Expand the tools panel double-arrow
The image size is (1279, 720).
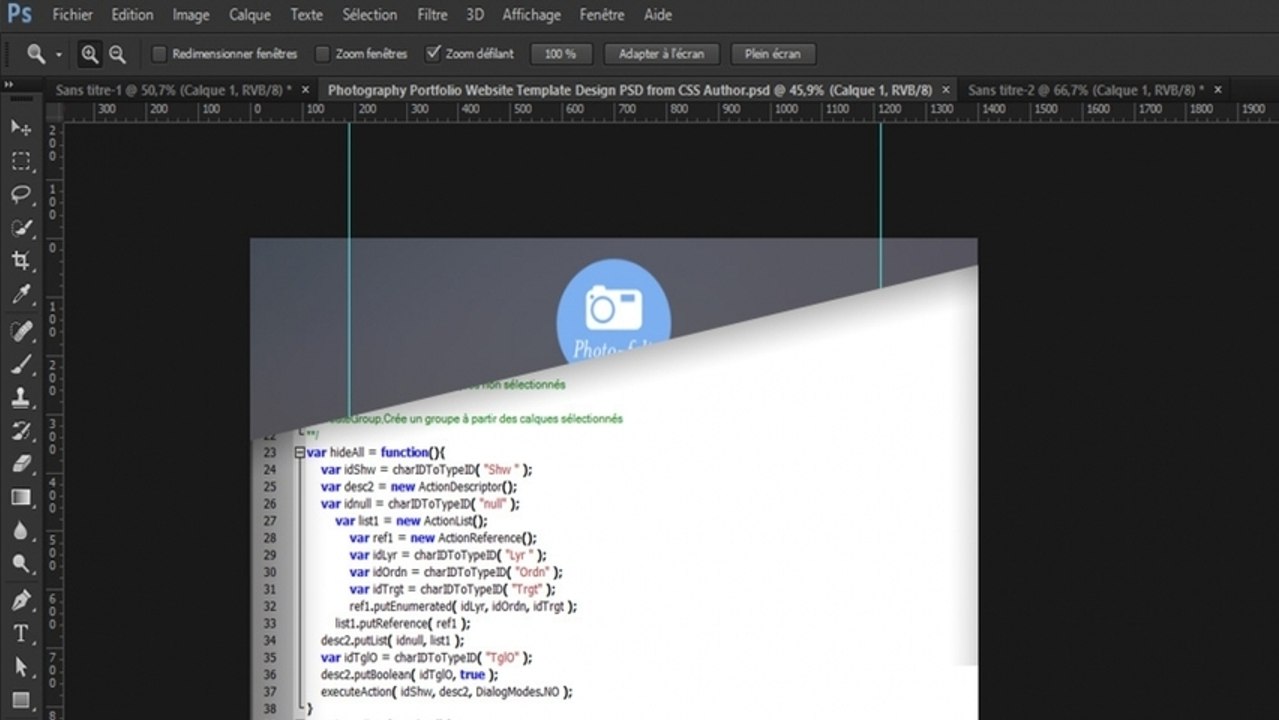coord(8,87)
